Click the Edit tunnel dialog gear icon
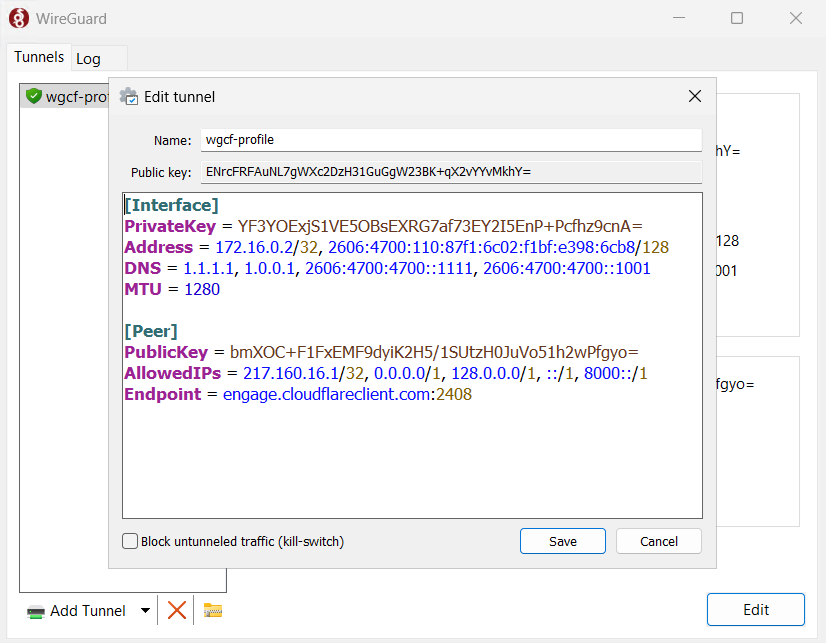826x643 pixels. (x=129, y=96)
